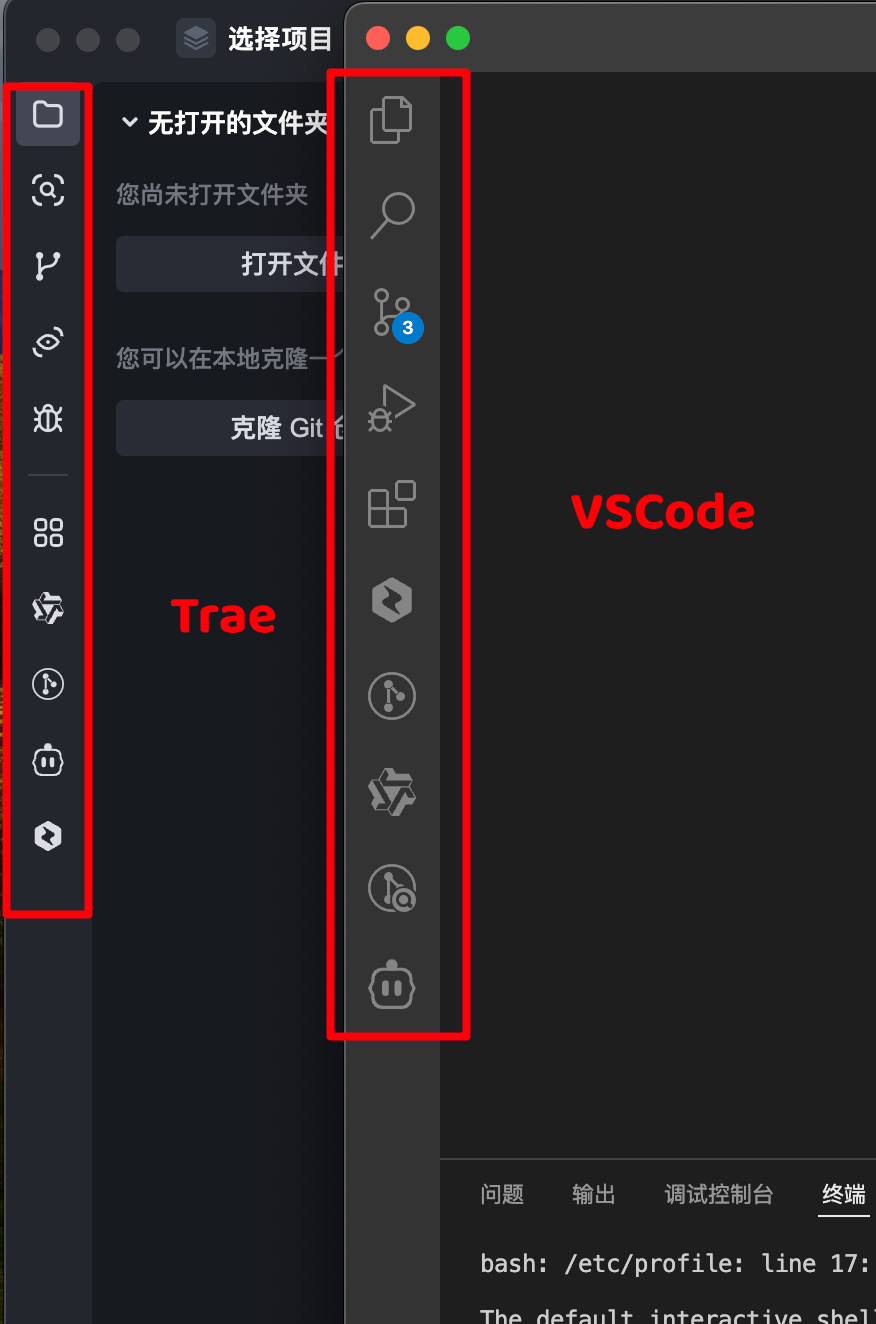The height and width of the screenshot is (1324, 876).
Task: Open Source Control with badge 3 in VSCode
Action: pos(392,312)
